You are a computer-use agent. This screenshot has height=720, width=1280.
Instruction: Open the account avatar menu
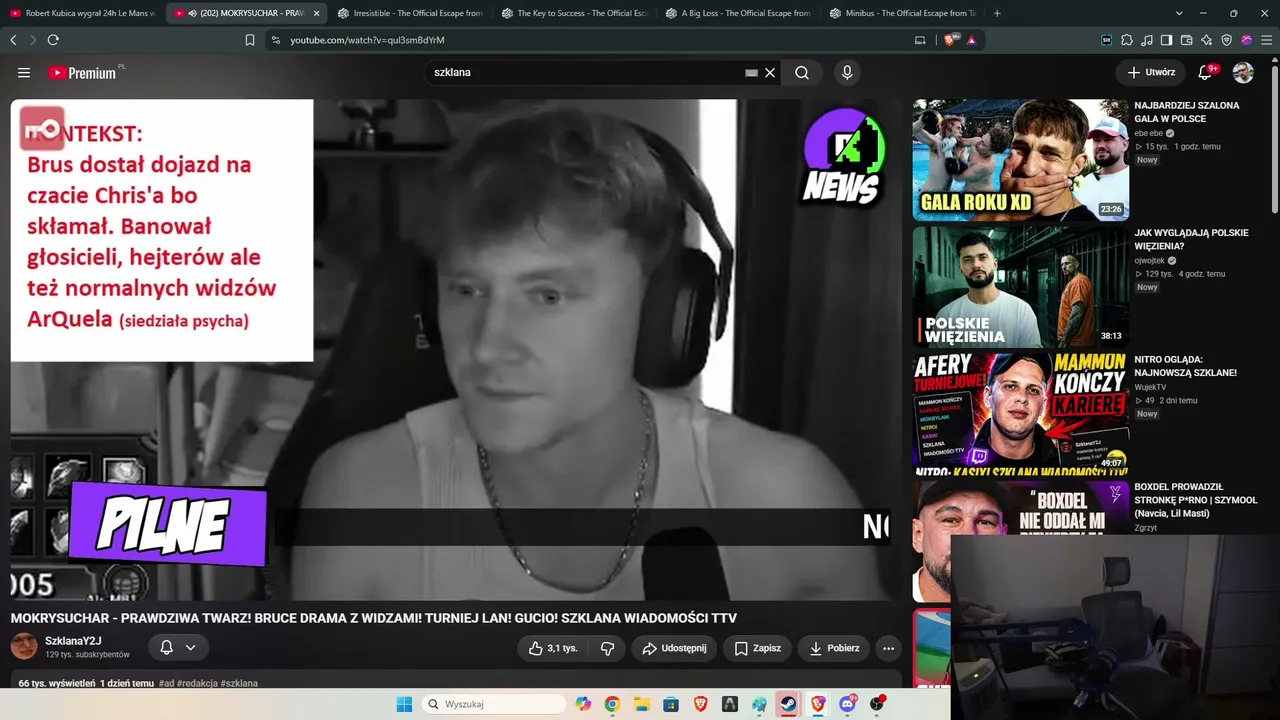pos(1243,73)
